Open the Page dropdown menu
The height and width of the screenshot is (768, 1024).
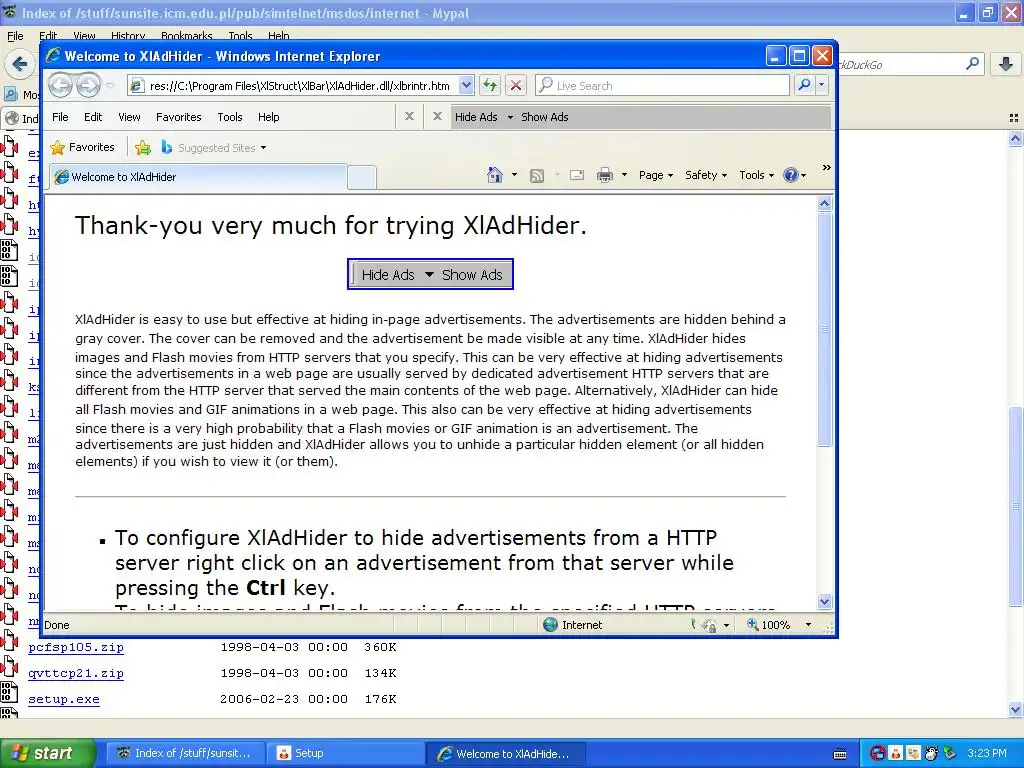(x=656, y=175)
